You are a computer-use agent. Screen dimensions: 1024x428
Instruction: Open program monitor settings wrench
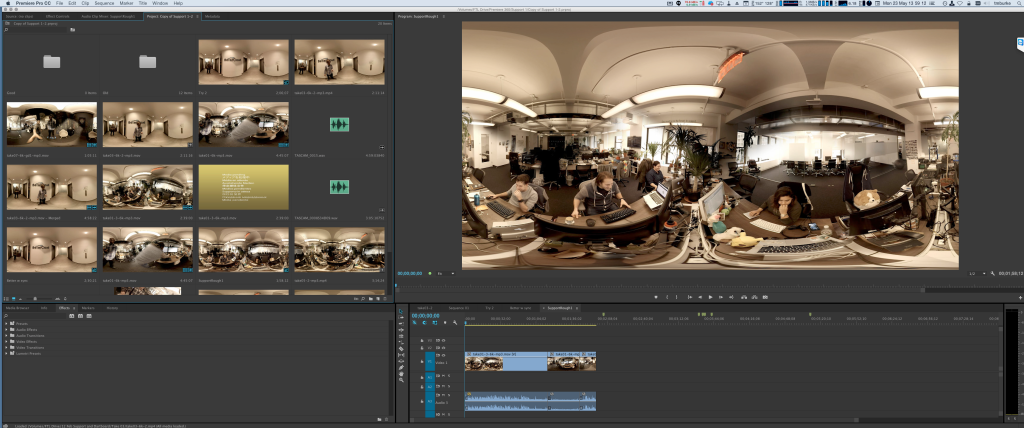pos(993,273)
